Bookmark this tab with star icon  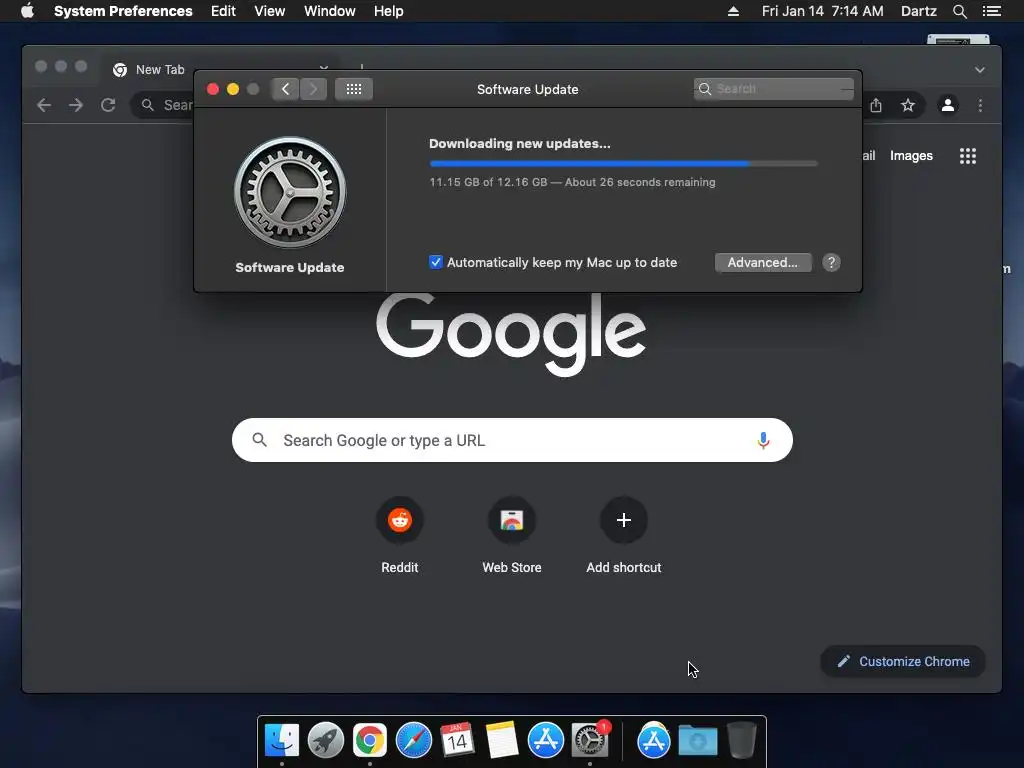pos(908,105)
